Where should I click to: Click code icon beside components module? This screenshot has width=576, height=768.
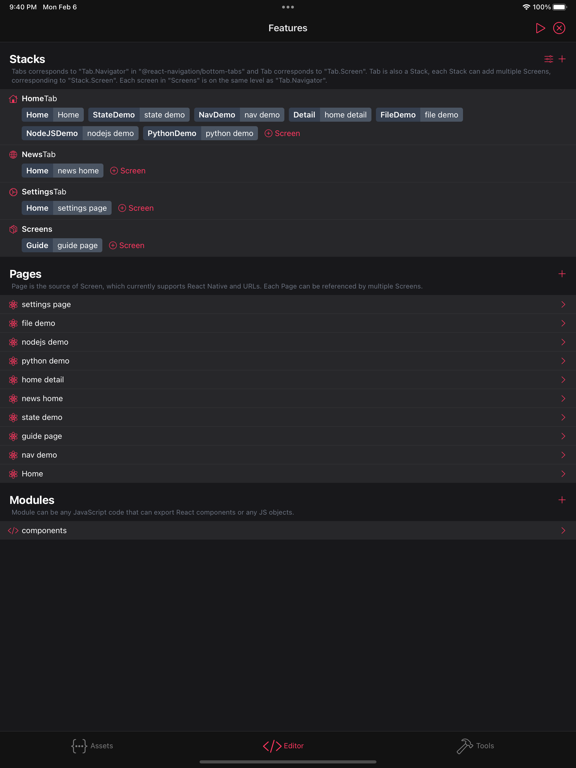coord(13,531)
